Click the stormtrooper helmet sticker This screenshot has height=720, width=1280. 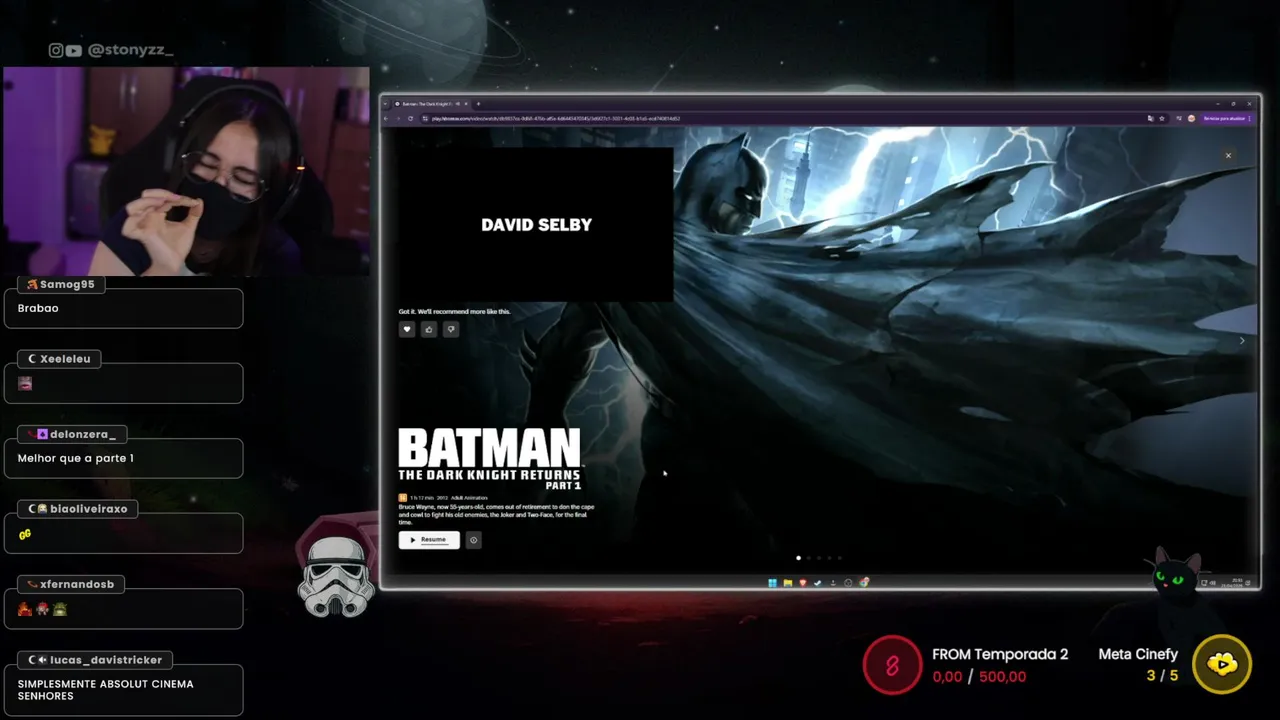(x=336, y=577)
